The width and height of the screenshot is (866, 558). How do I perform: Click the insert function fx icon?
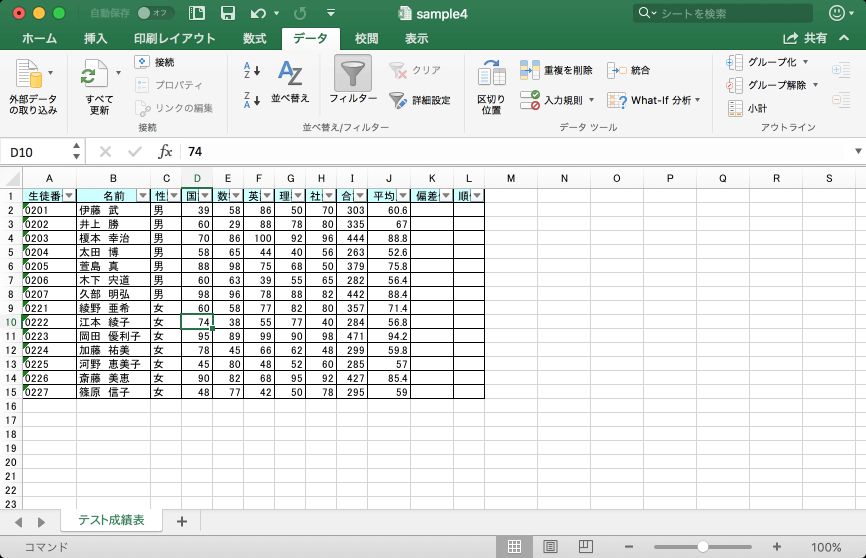coord(165,151)
